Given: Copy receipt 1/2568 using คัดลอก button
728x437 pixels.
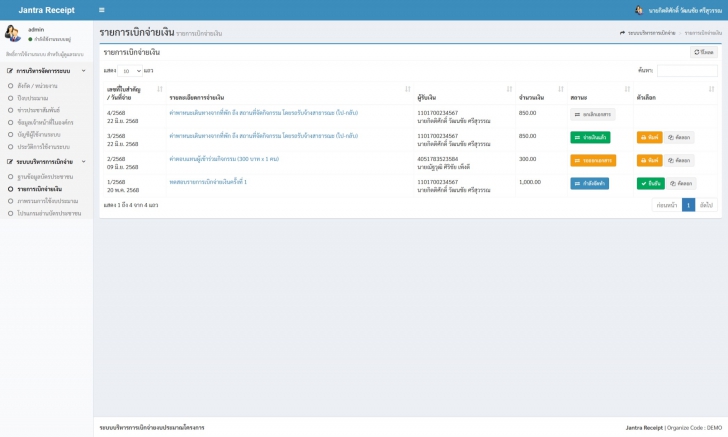Looking at the screenshot, I should click(x=681, y=183).
